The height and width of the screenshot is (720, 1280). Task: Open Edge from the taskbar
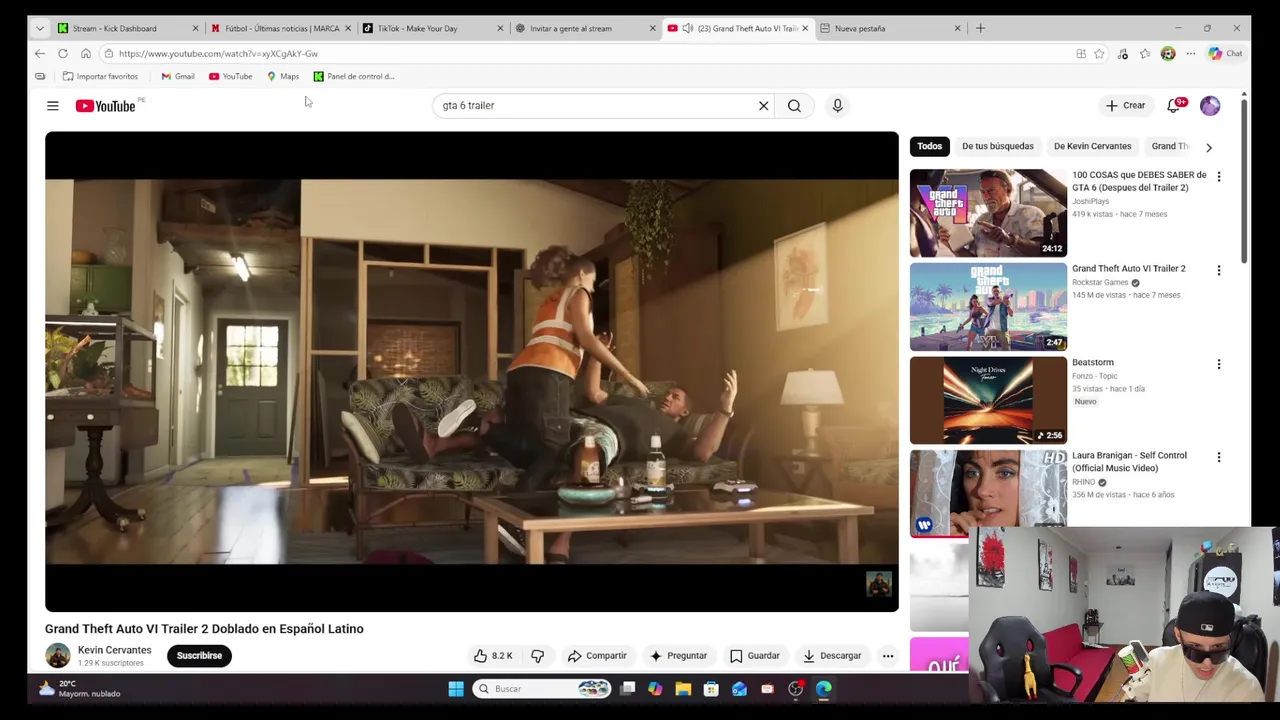pyautogui.click(x=823, y=688)
